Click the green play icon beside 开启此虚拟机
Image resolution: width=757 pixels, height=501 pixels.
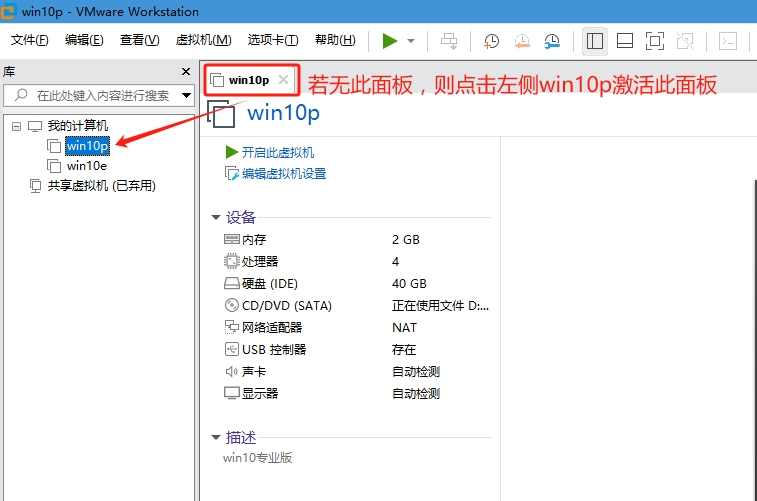point(232,153)
